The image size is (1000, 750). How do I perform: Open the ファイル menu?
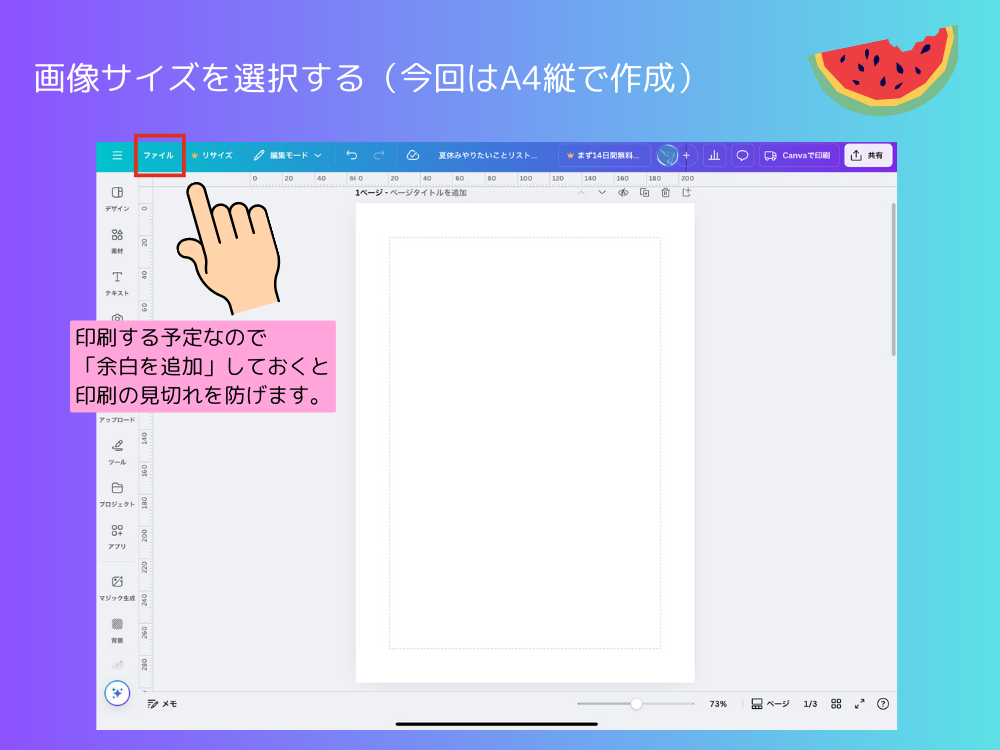click(x=158, y=155)
